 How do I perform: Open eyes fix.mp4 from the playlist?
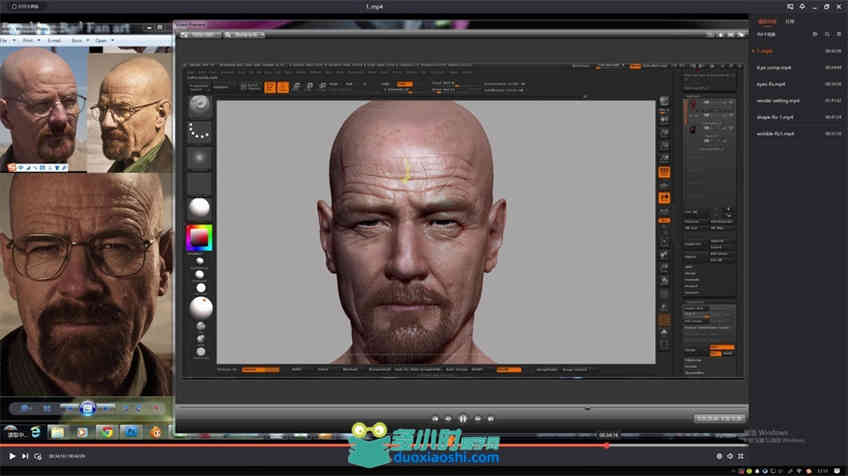click(771, 84)
